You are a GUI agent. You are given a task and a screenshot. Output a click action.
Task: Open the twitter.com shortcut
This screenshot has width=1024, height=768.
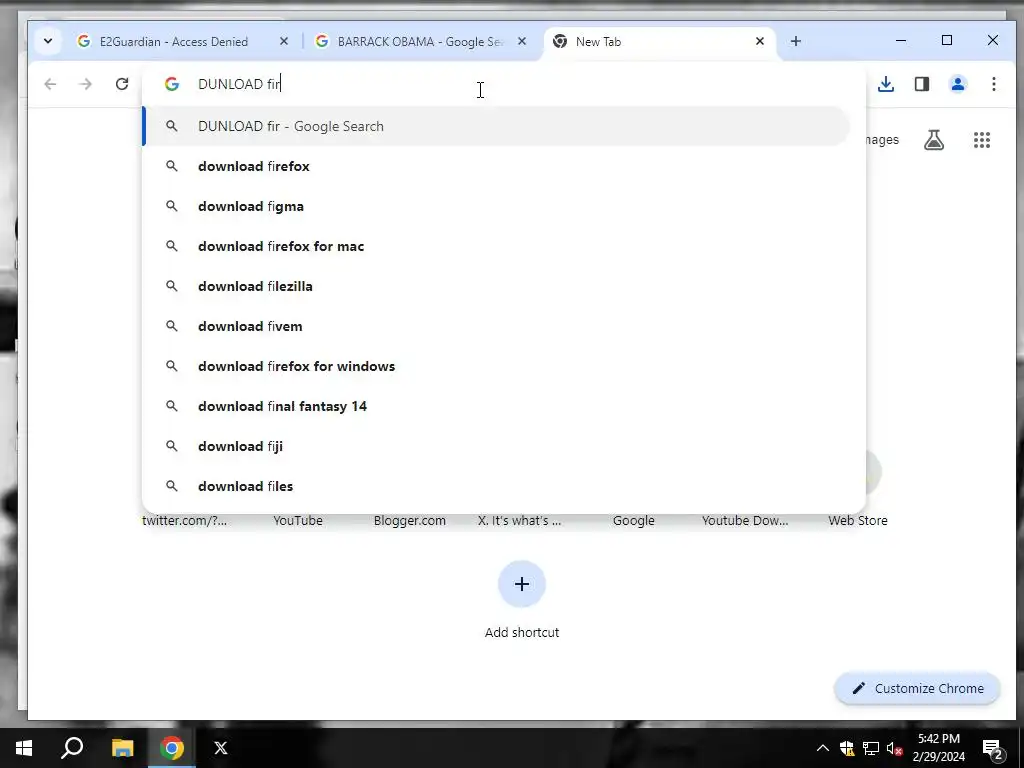pyautogui.click(x=184, y=520)
